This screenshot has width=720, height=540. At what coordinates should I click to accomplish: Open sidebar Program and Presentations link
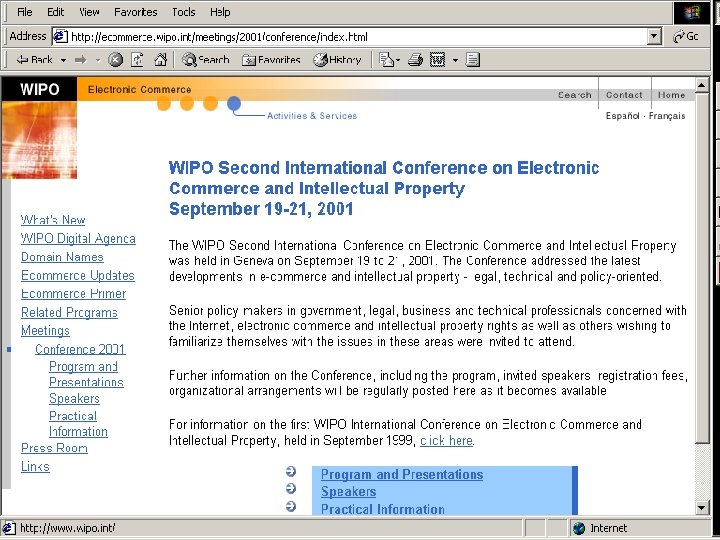coord(86,374)
